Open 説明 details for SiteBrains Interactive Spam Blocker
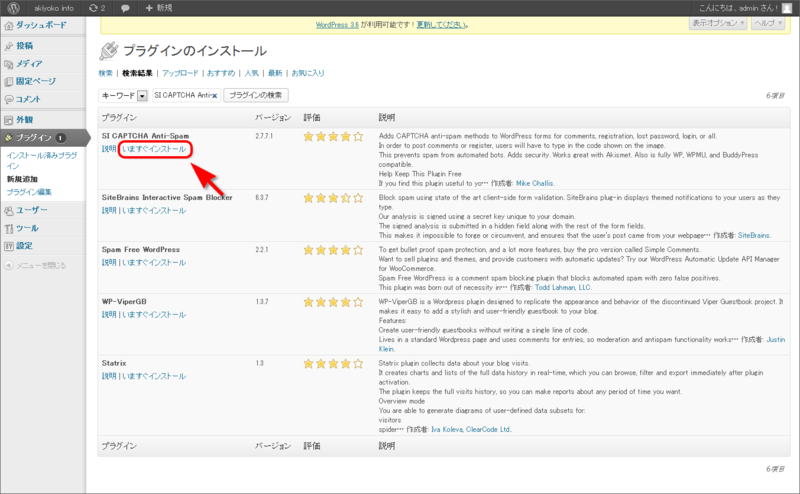 point(109,211)
